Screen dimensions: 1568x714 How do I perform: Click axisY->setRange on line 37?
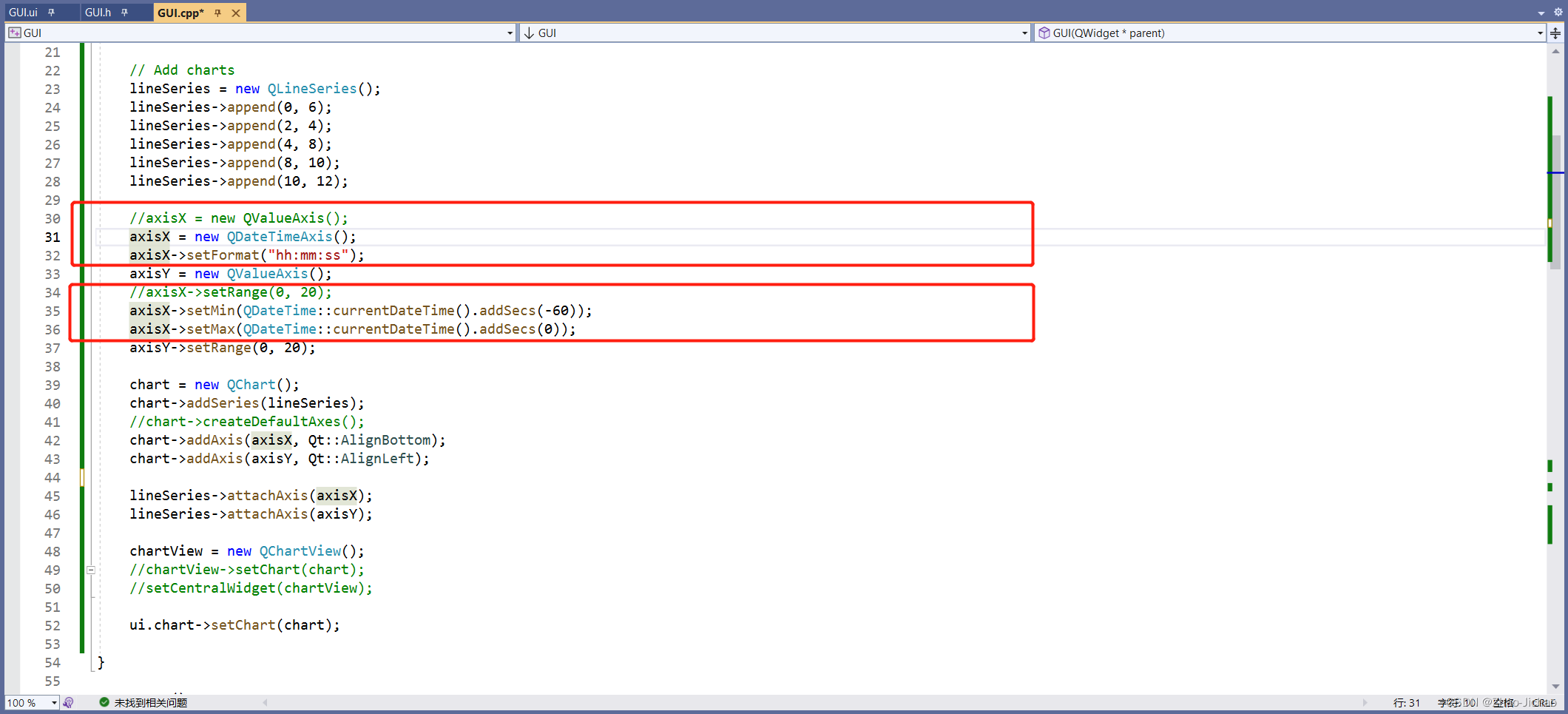click(191, 348)
